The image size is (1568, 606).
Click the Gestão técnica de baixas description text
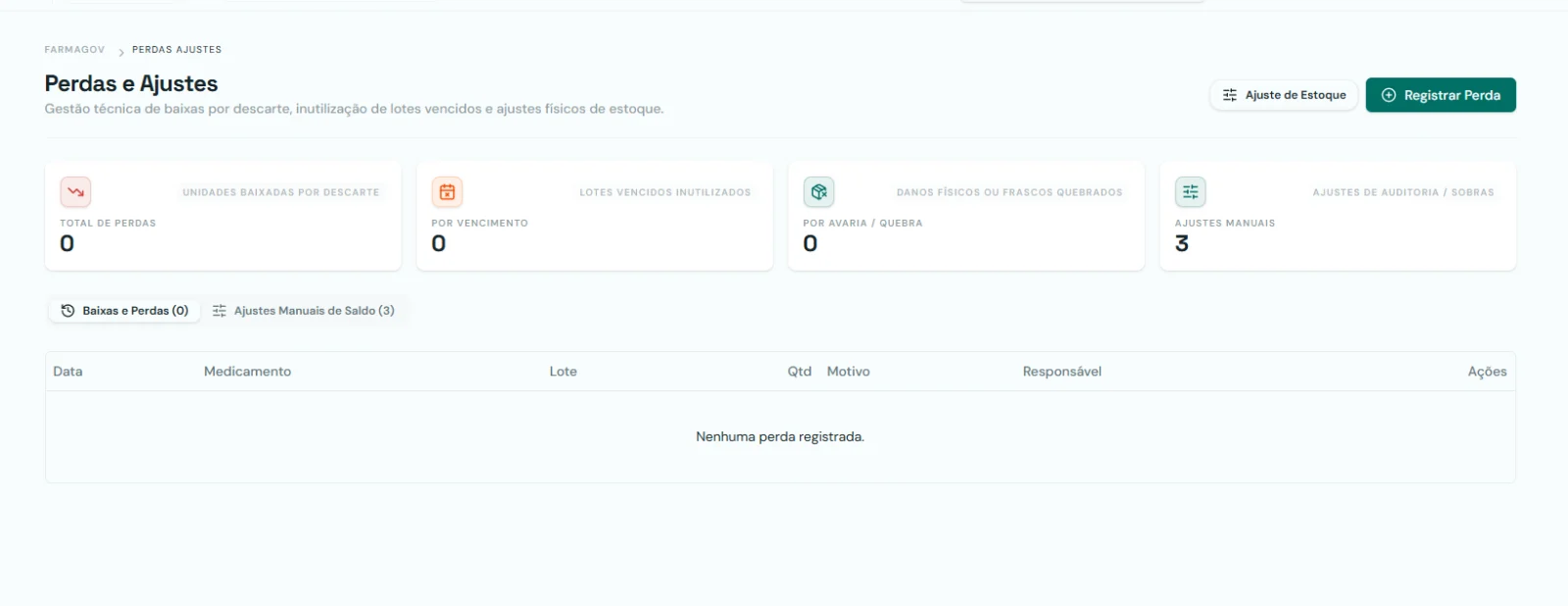coord(354,109)
